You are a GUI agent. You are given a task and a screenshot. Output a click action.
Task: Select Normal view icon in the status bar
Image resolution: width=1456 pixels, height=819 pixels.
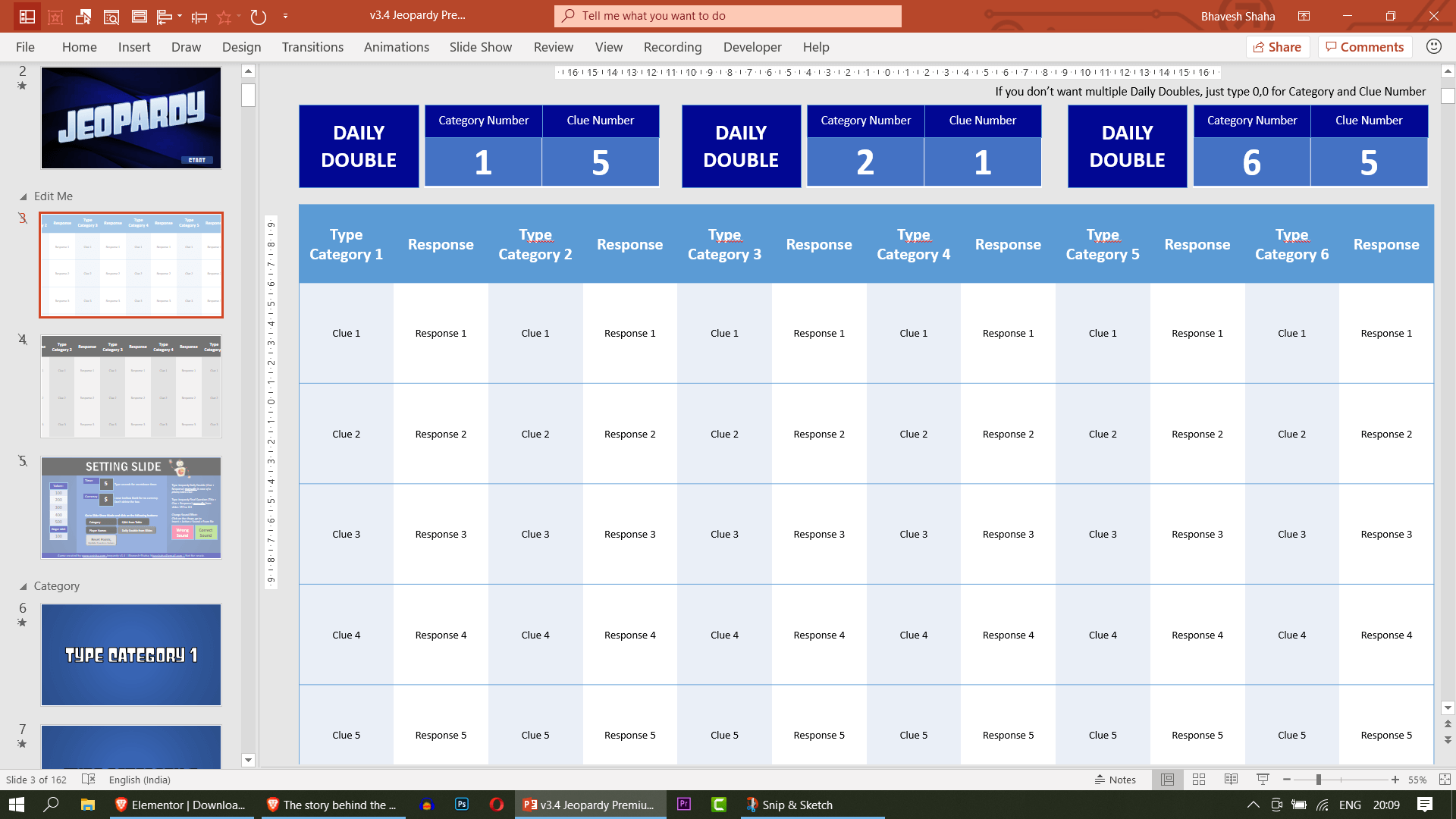pyautogui.click(x=1167, y=780)
